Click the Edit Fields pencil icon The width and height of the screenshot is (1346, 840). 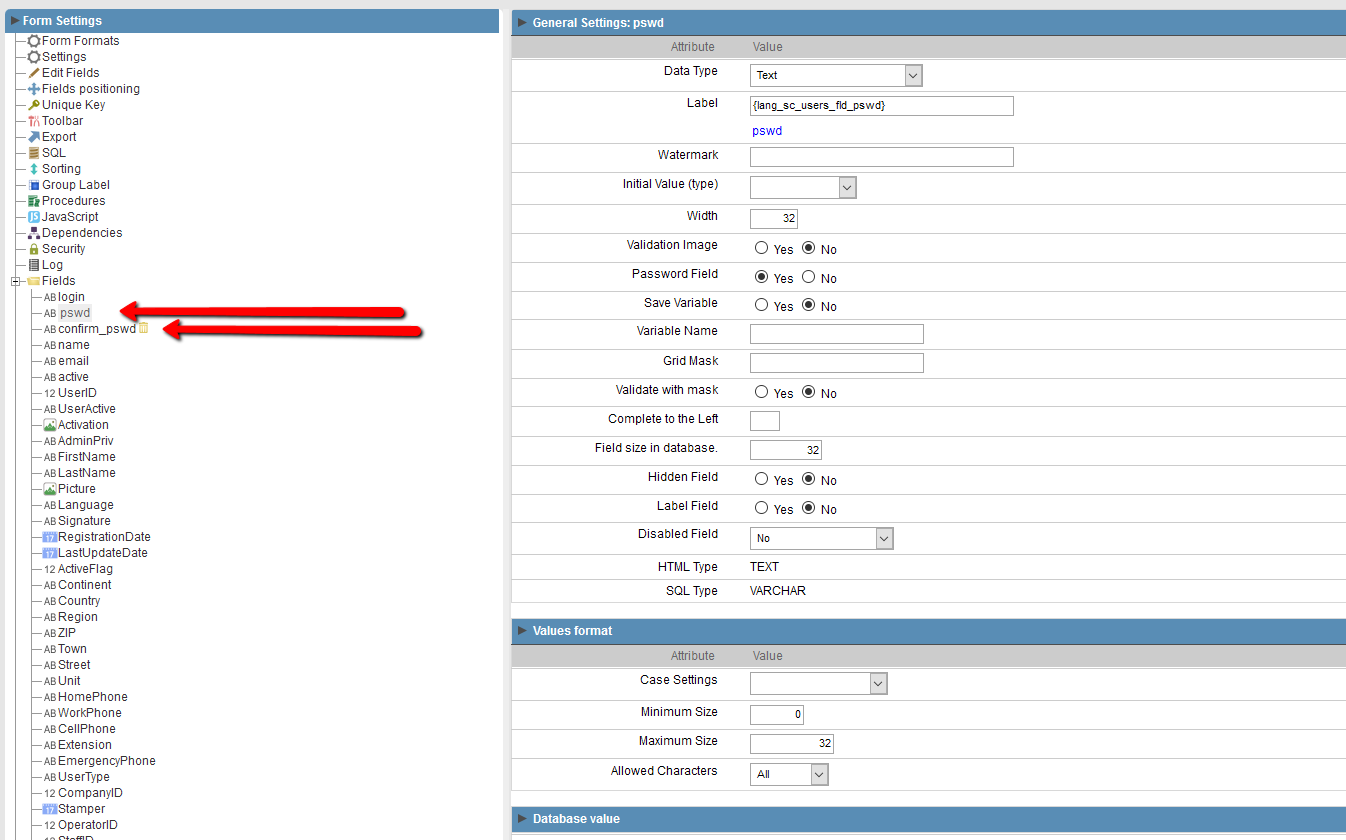34,73
